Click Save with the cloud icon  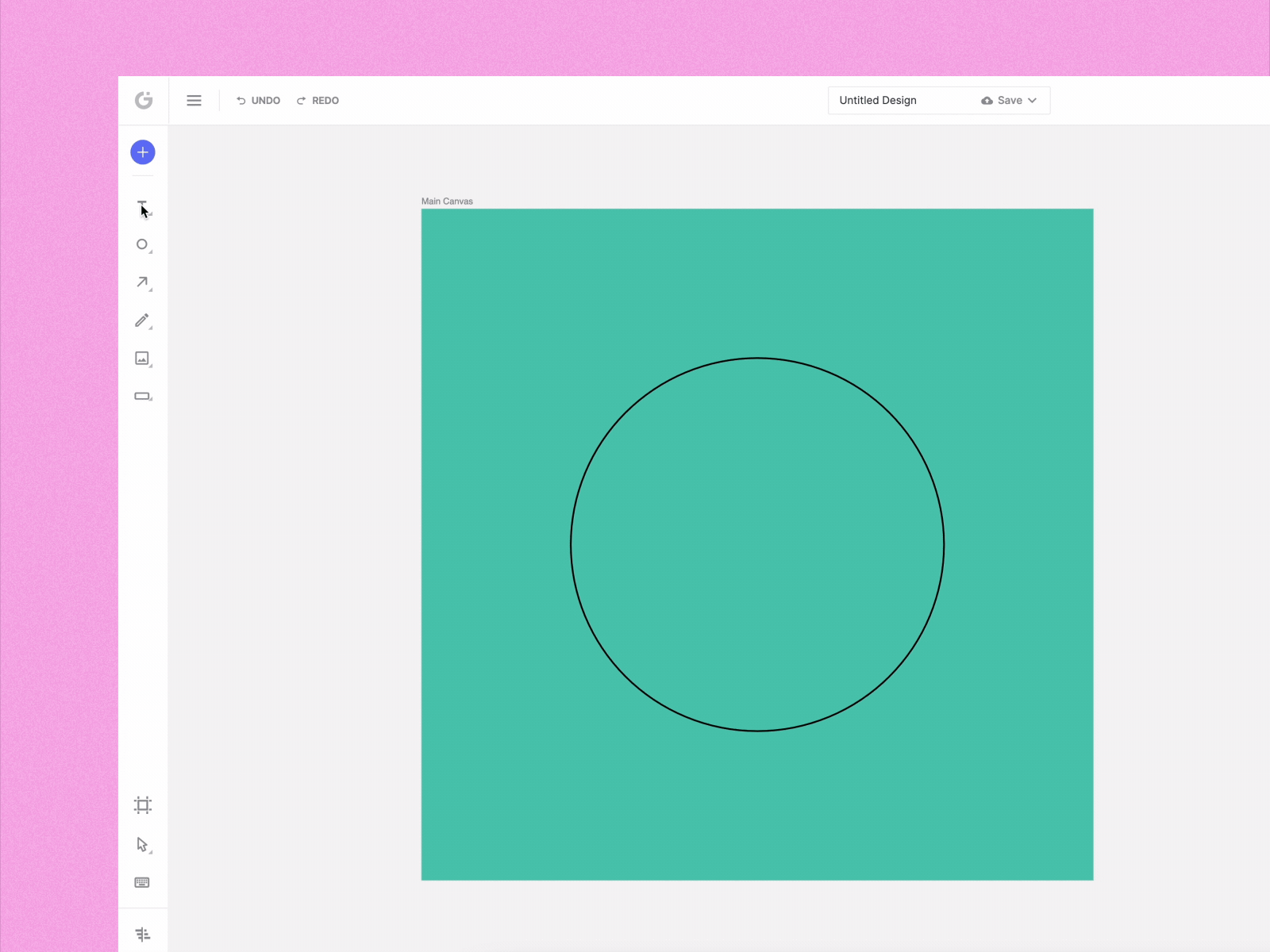[x=1002, y=101]
